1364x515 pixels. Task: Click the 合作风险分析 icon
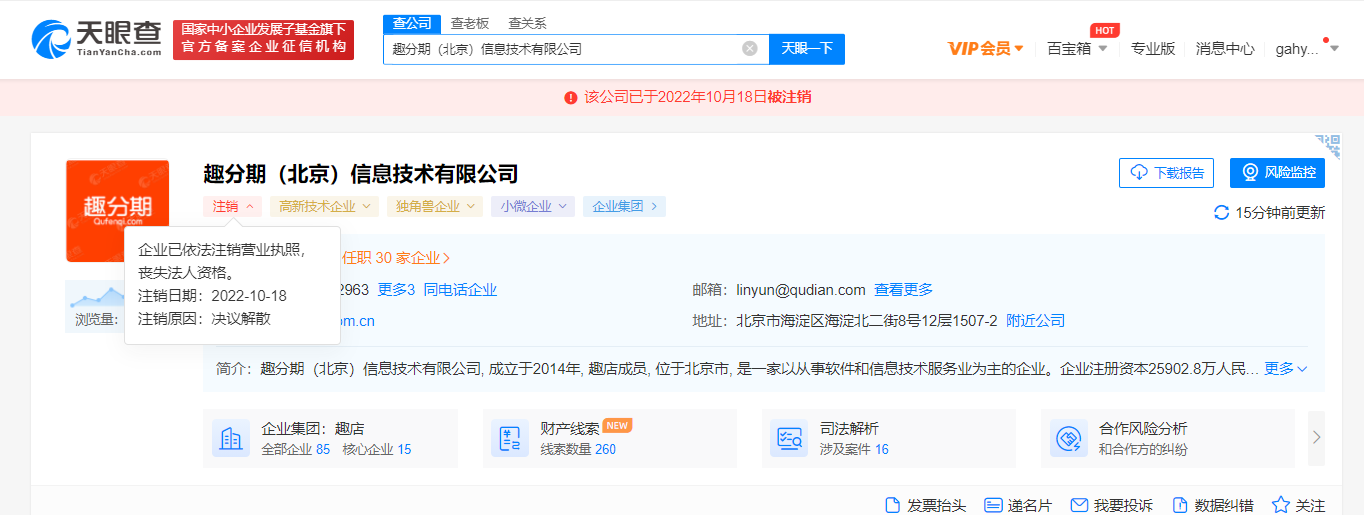point(1068,438)
